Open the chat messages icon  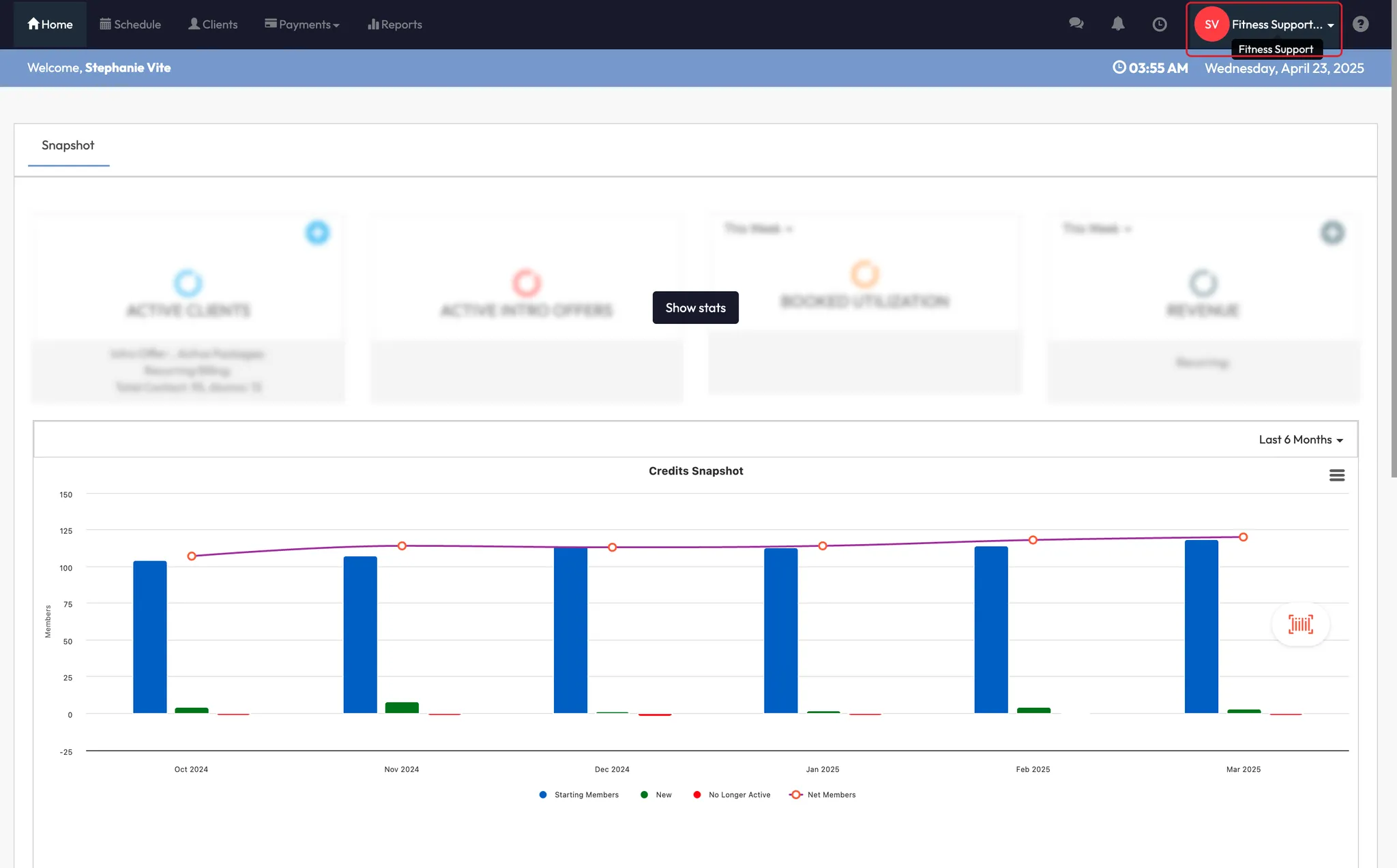(1076, 24)
